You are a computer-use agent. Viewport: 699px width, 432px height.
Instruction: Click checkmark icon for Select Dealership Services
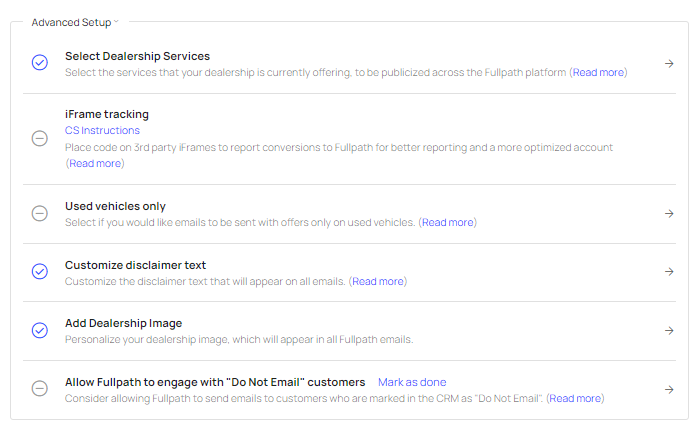(40, 63)
